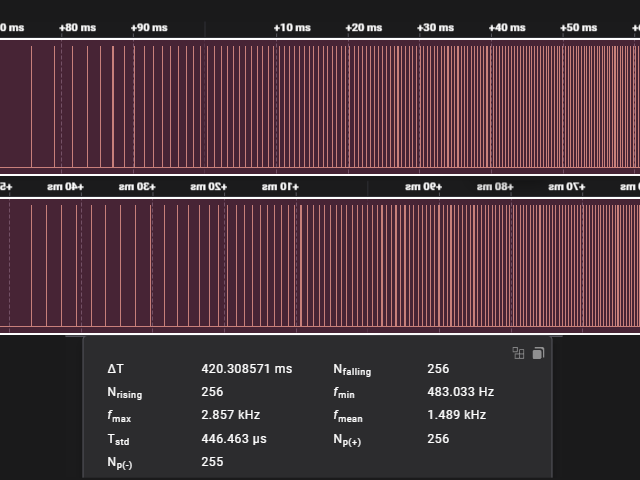Click the +90 ms marker on the top timeline
The height and width of the screenshot is (480, 640).
149,28
